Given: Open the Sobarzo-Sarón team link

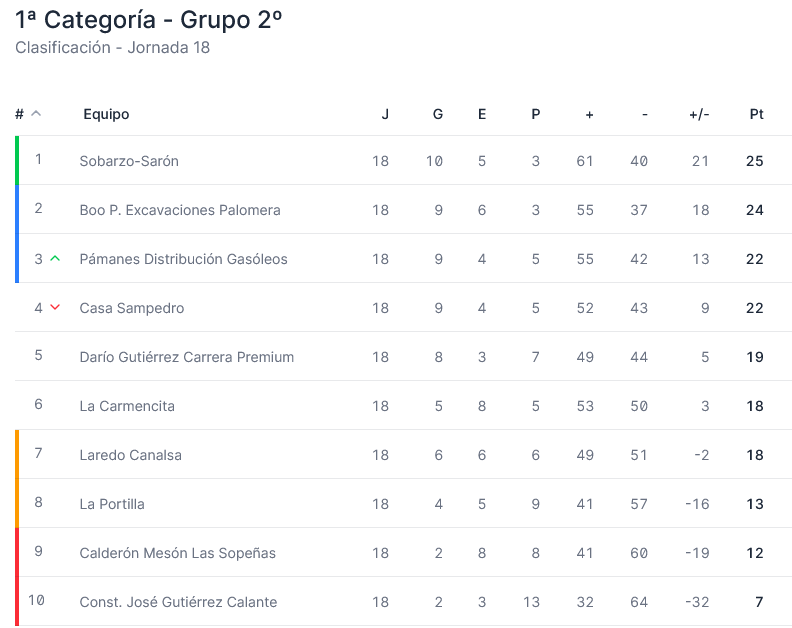Looking at the screenshot, I should pos(129,161).
